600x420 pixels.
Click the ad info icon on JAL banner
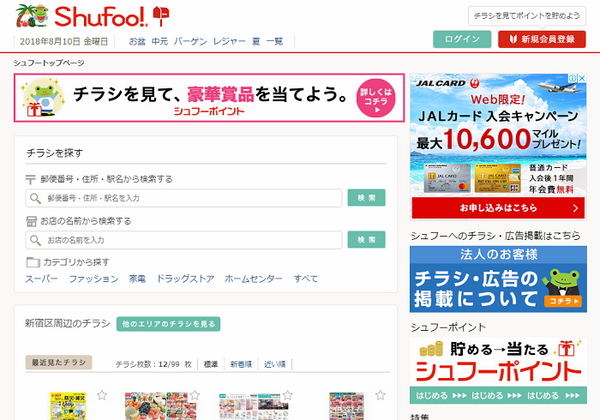click(573, 78)
